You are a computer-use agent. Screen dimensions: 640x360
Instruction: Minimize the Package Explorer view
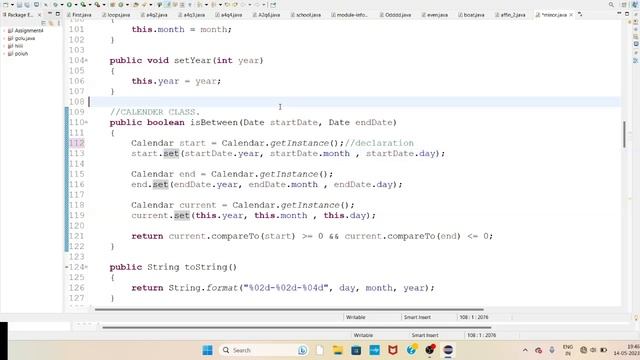pyautogui.click(x=50, y=14)
